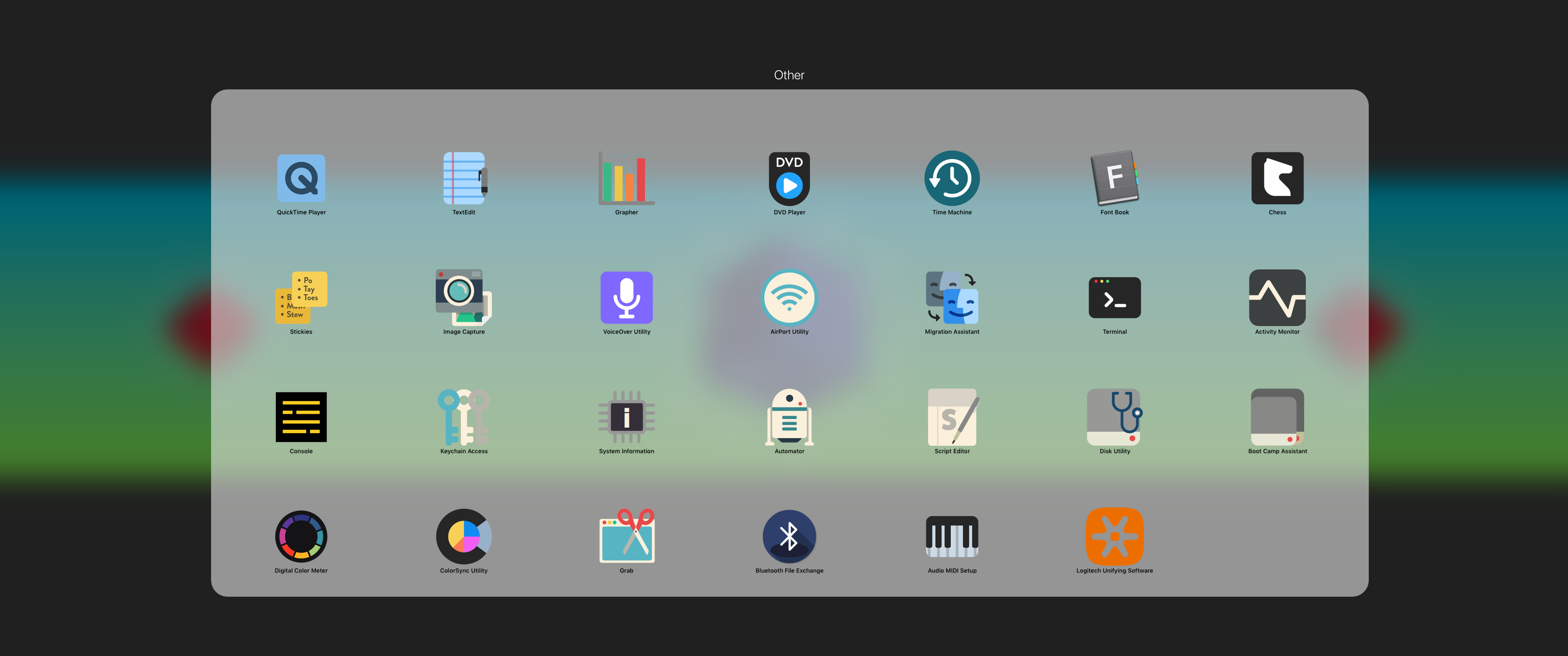1568x656 pixels.
Task: Launch TextEdit from the folder
Action: (464, 178)
